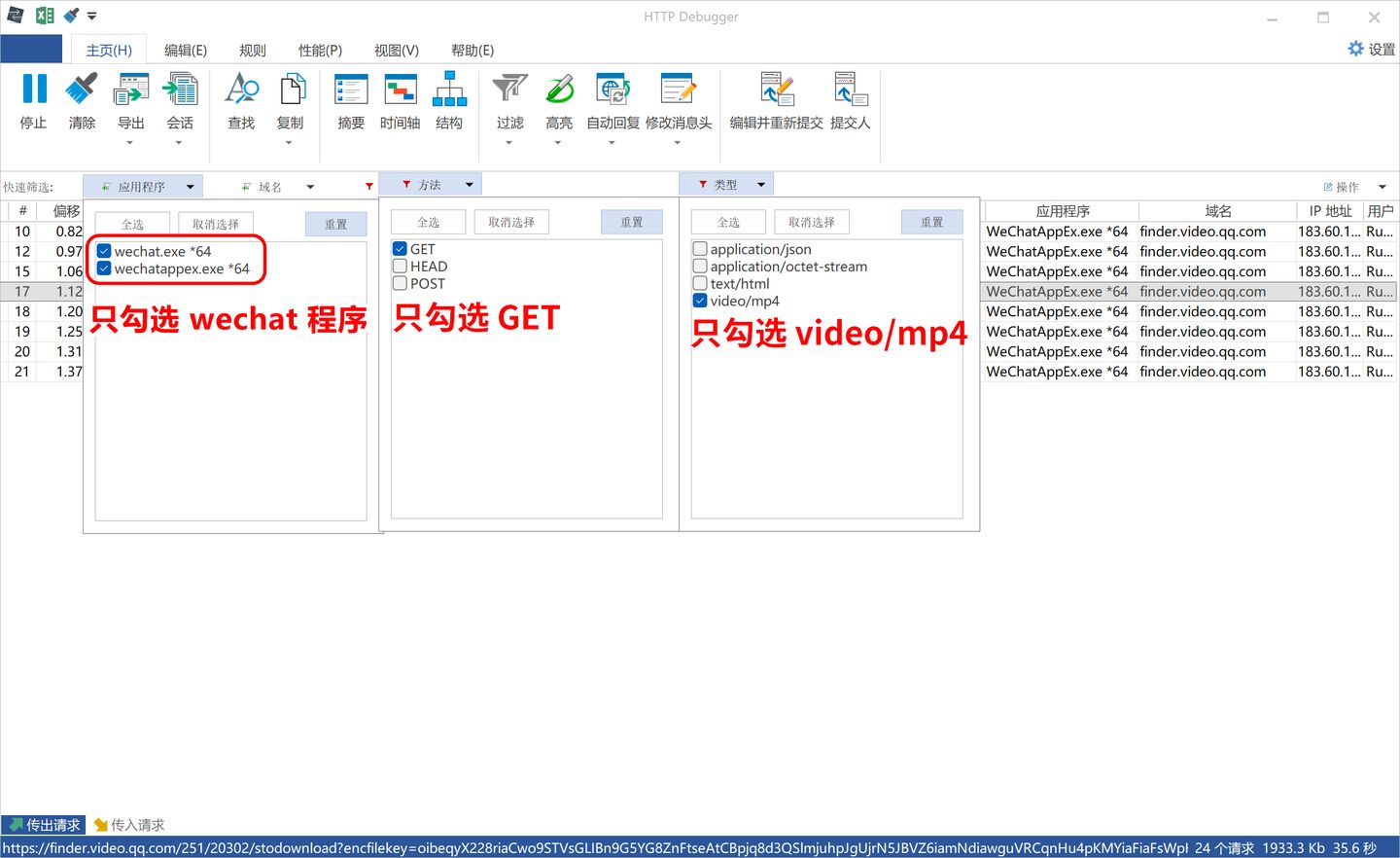Open the 视图(V) ribbon tab
The image size is (1400, 858).
pyautogui.click(x=397, y=50)
